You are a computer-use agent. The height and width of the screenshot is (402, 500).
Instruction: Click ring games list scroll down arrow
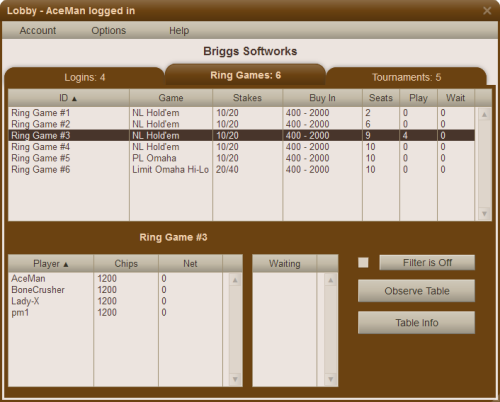pos(484,214)
